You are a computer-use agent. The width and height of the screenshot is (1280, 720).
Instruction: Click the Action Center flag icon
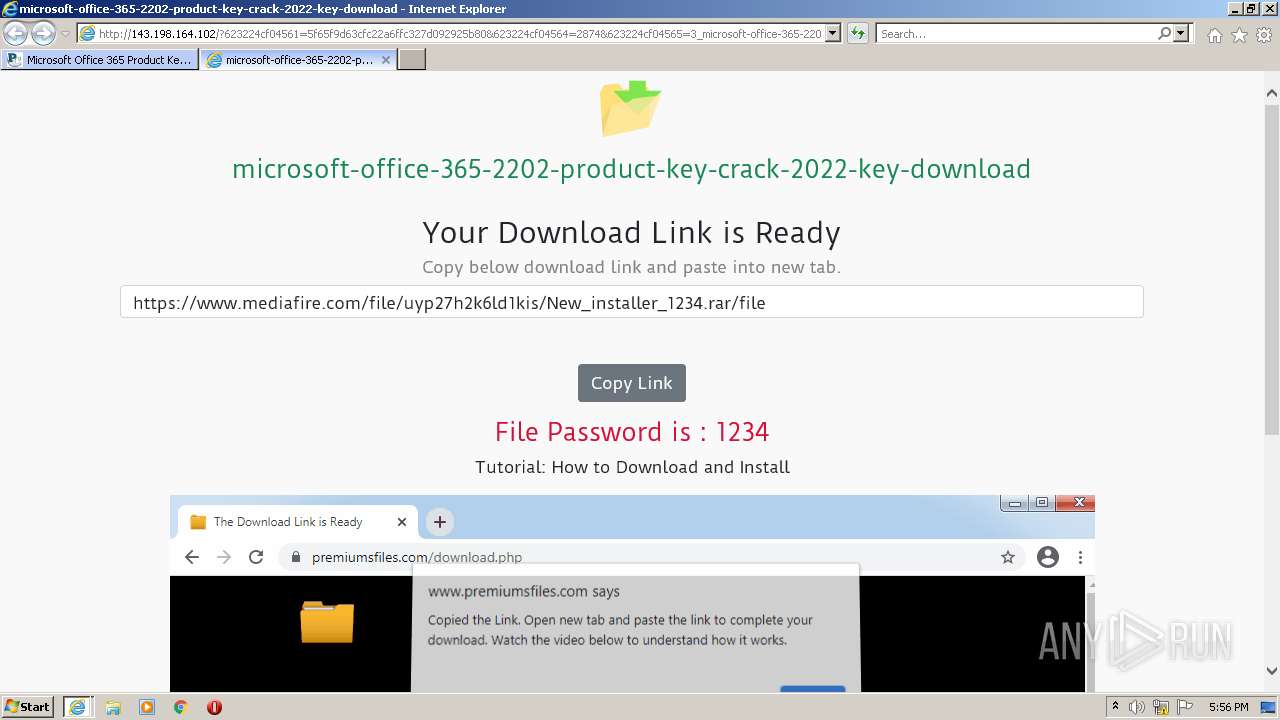(1185, 707)
